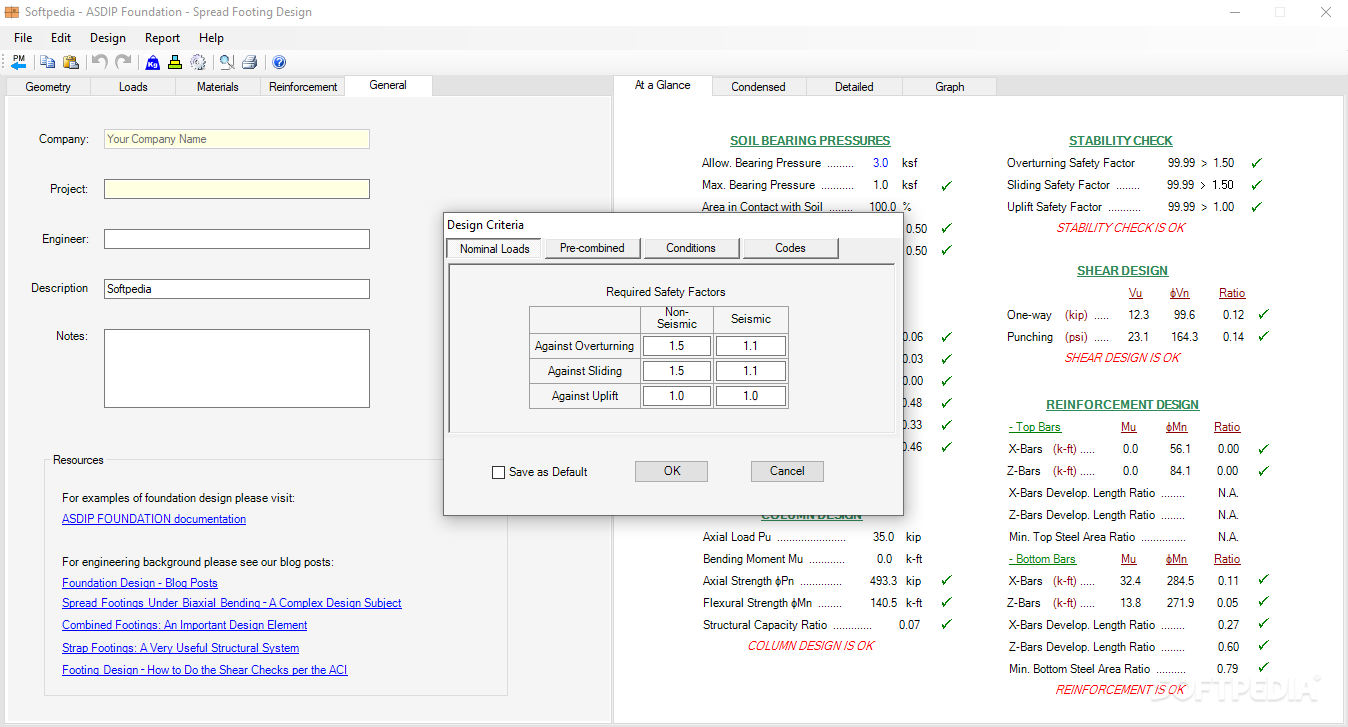The width and height of the screenshot is (1348, 727).
Task: Edit Non-Seismic Against Uplift safety factor
Action: (x=677, y=396)
